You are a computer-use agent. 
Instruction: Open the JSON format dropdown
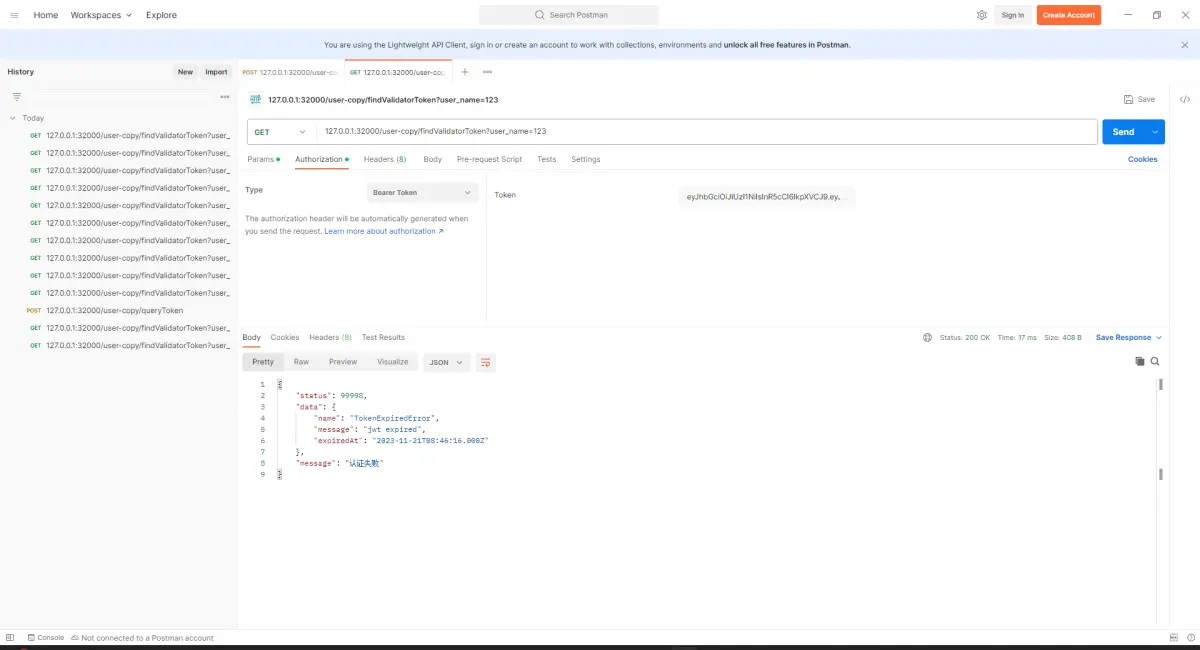click(x=447, y=362)
